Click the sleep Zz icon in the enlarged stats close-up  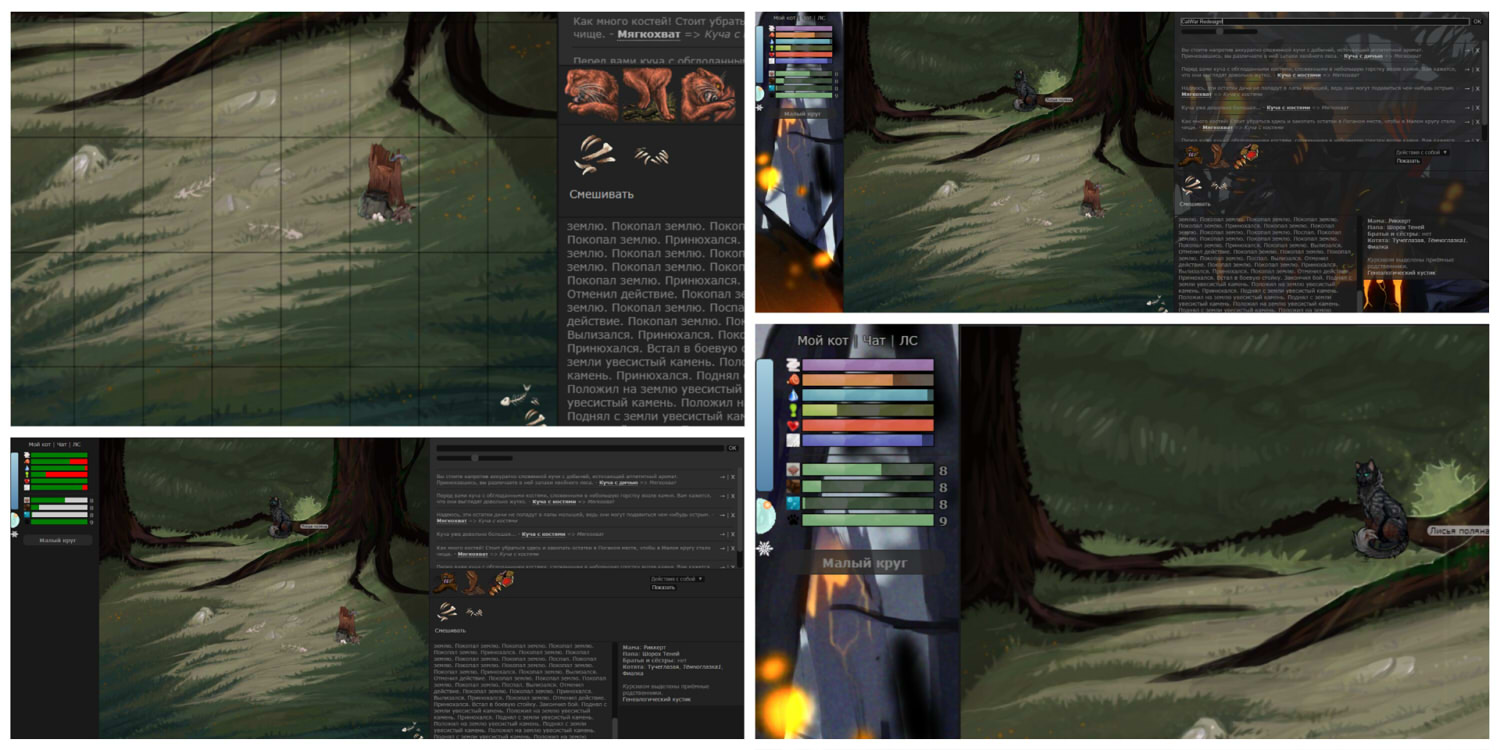click(793, 365)
